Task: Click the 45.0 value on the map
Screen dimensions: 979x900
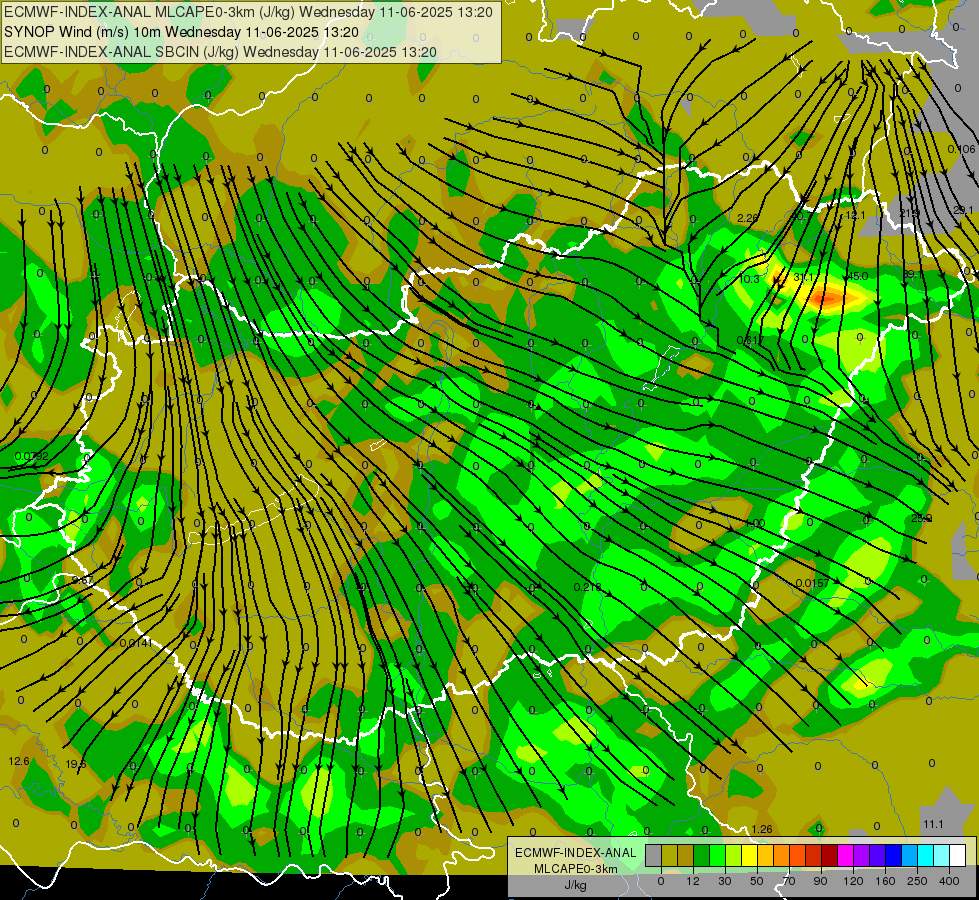Action: (x=858, y=276)
